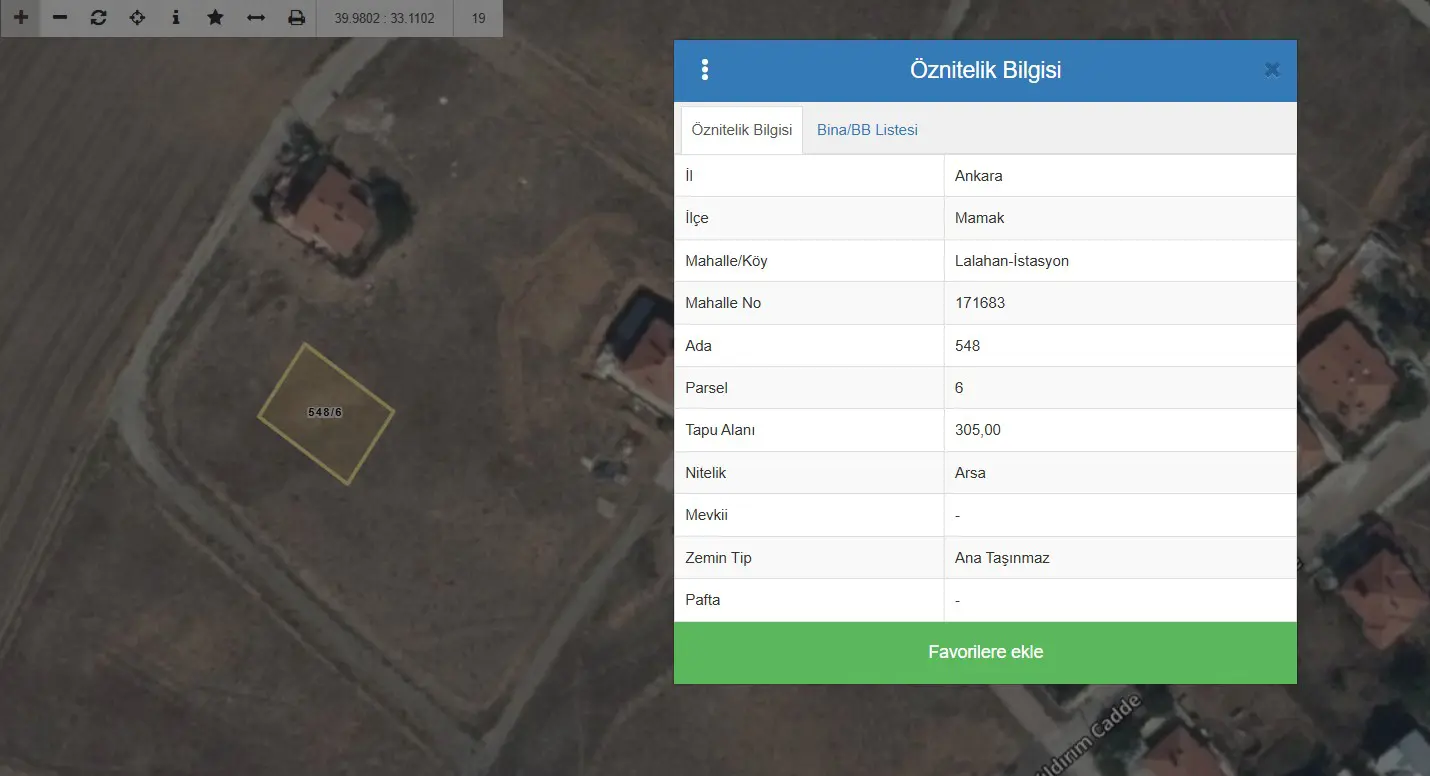
Task: Click the zoom level value 19
Action: coord(479,18)
